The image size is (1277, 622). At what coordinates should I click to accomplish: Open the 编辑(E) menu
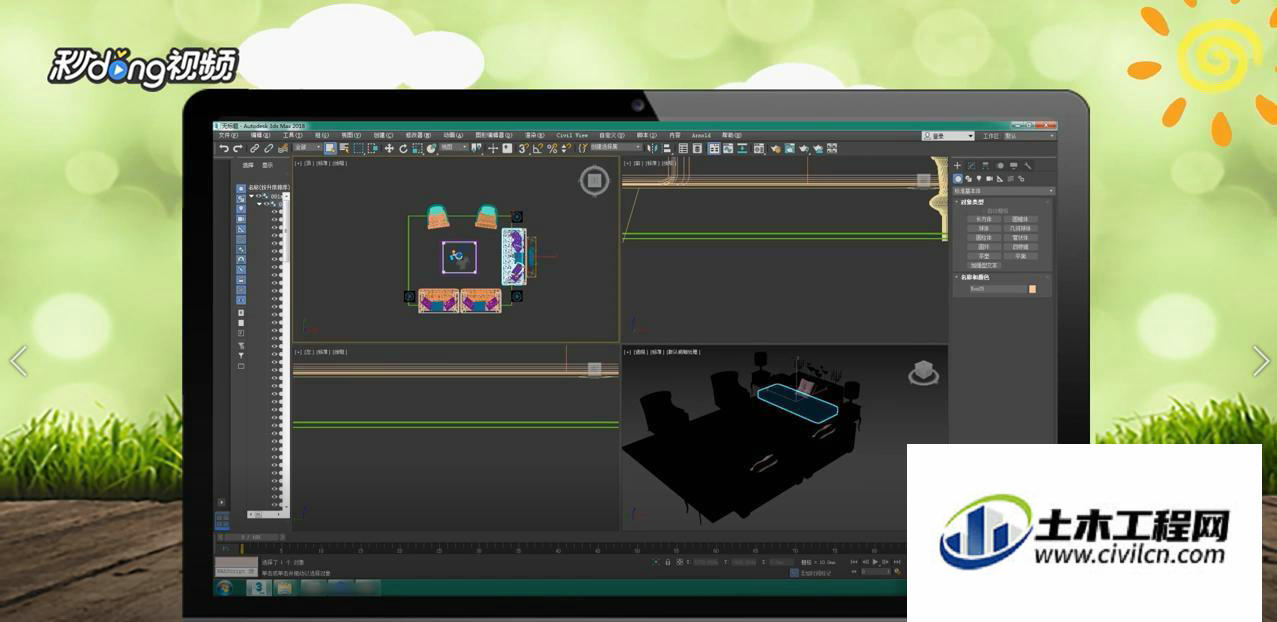point(260,135)
